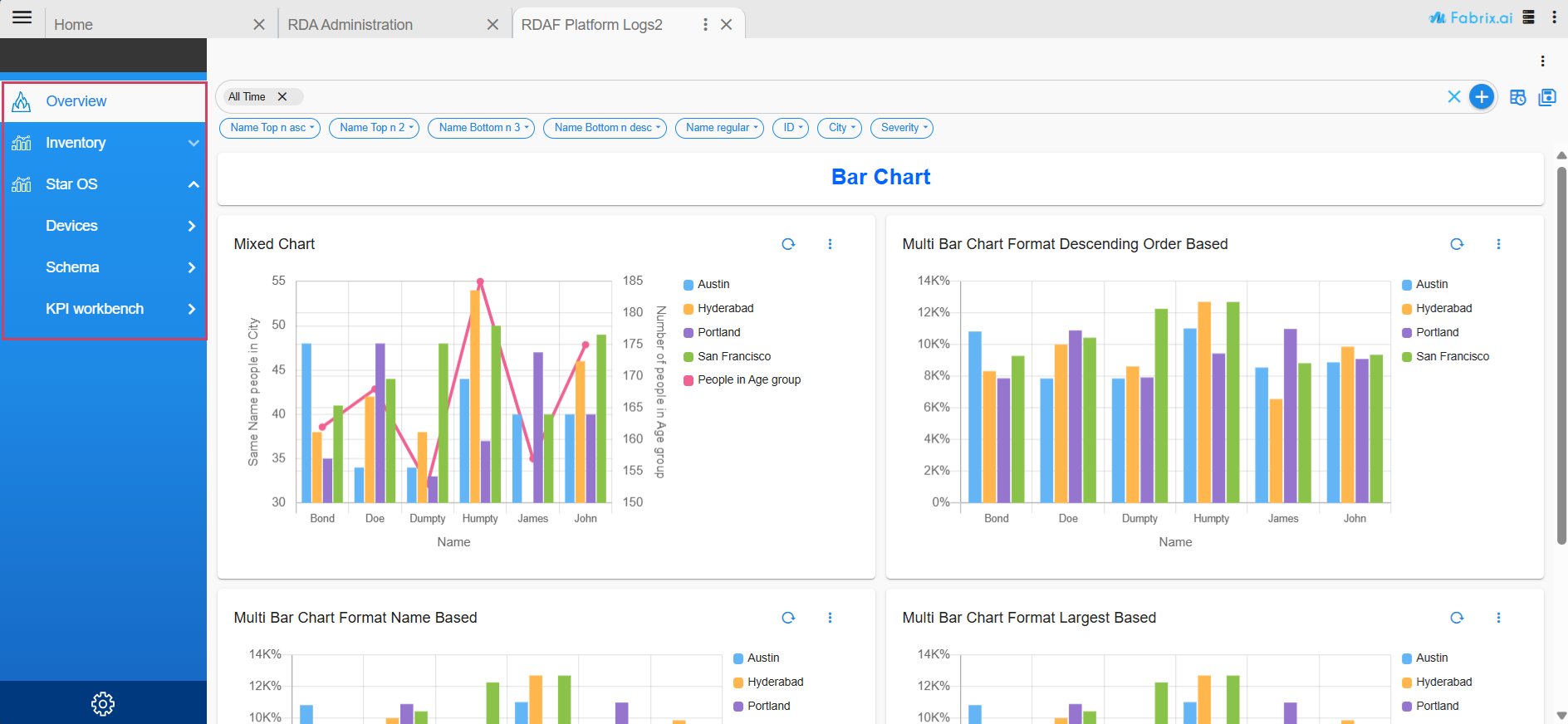Click the vertical scrollbar on the dashboard
The image size is (1568, 724).
pyautogui.click(x=1561, y=357)
